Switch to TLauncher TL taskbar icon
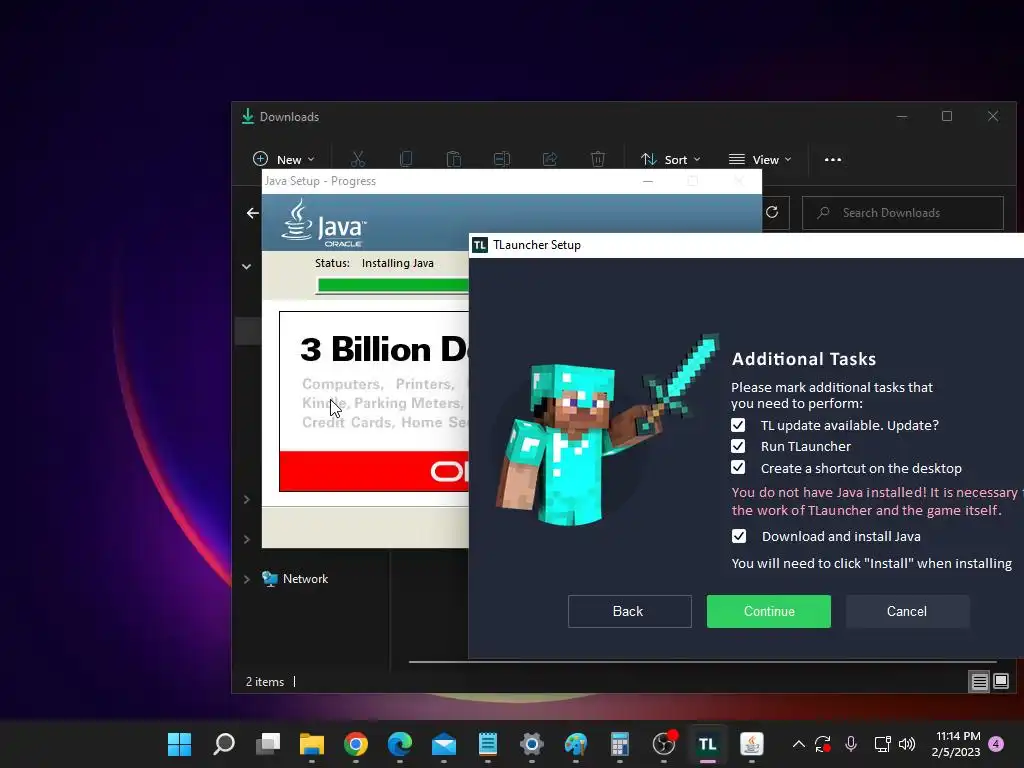The image size is (1024, 768). [708, 744]
